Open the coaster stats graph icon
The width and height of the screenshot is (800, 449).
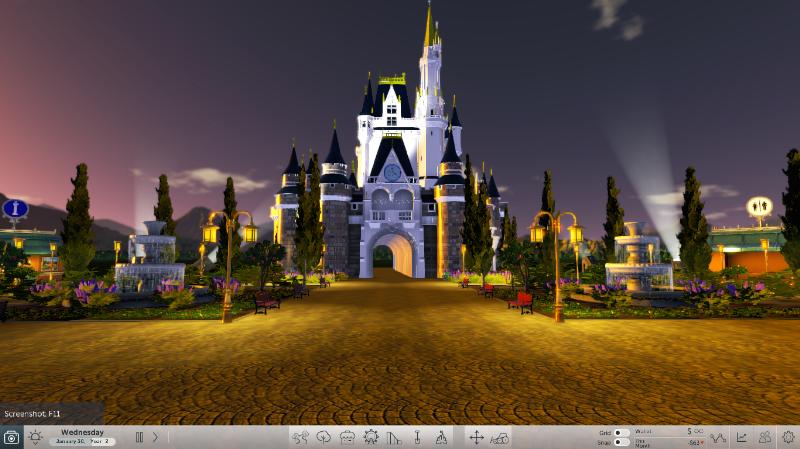coord(718,437)
